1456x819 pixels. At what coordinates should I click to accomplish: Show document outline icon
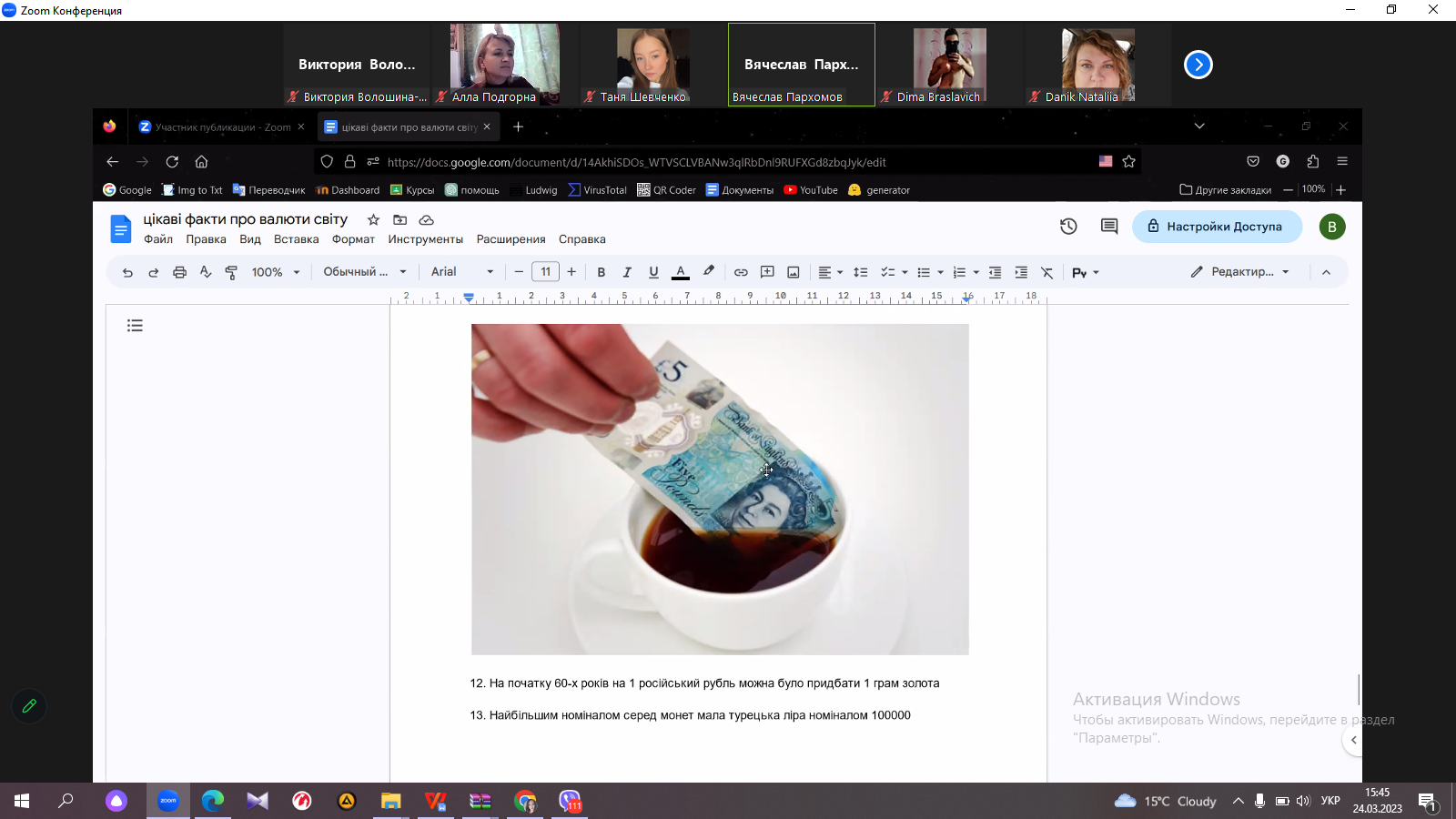click(135, 326)
